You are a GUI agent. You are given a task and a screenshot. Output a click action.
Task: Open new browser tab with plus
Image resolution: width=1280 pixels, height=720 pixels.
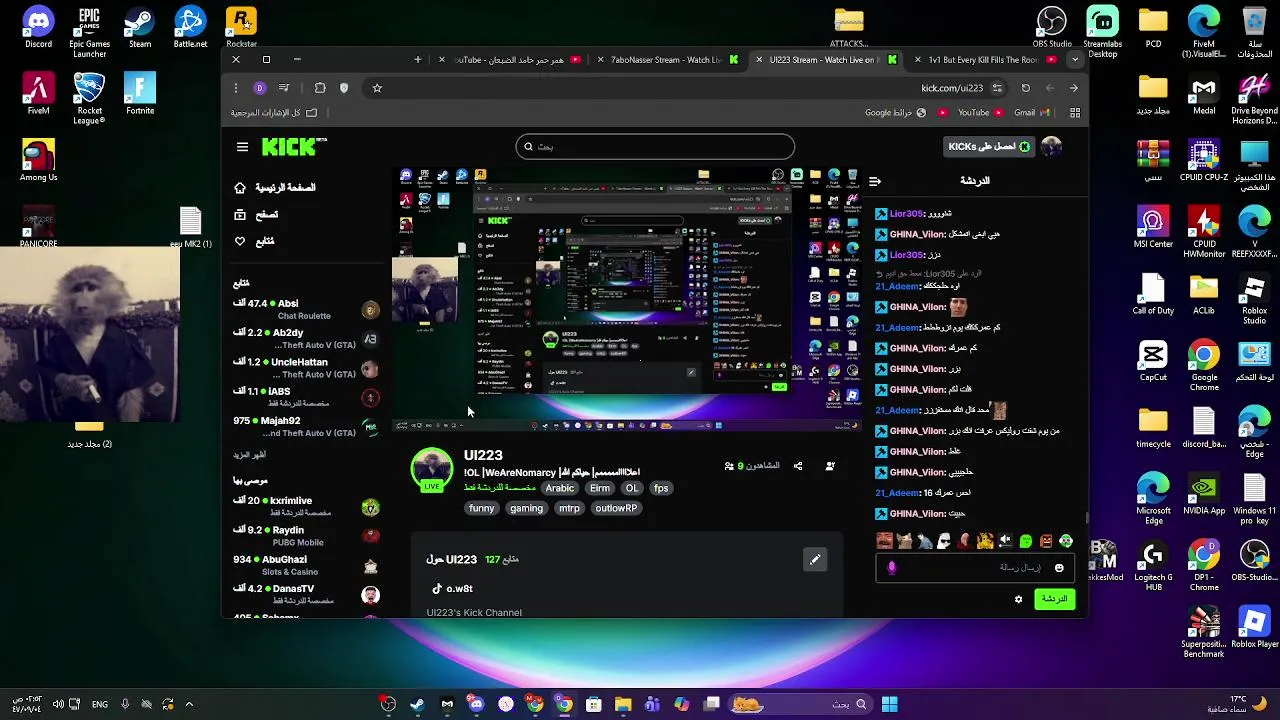(x=418, y=60)
